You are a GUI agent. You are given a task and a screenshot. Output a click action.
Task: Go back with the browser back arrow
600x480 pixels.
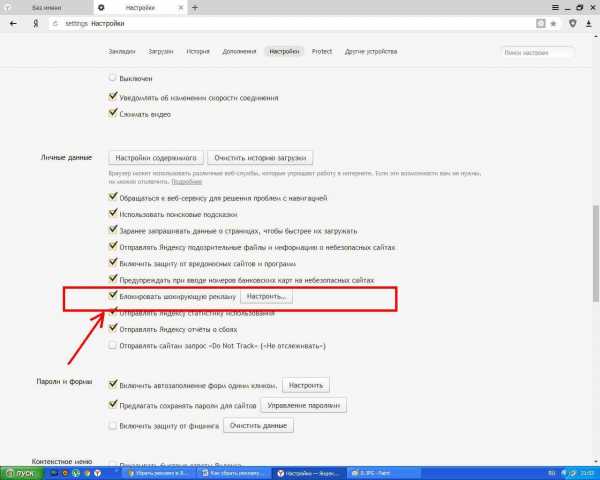(x=13, y=23)
